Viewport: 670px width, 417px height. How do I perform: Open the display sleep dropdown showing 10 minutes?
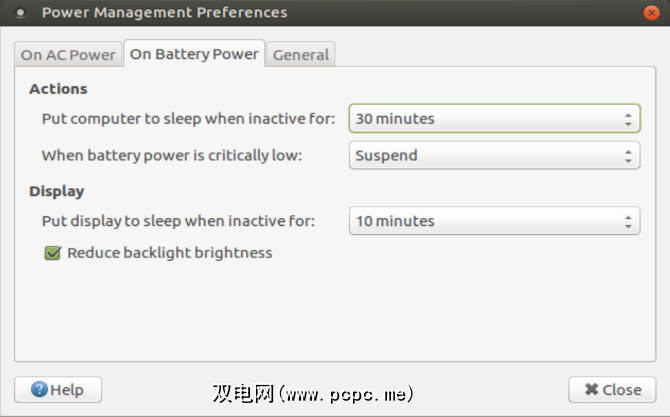[x=494, y=221]
